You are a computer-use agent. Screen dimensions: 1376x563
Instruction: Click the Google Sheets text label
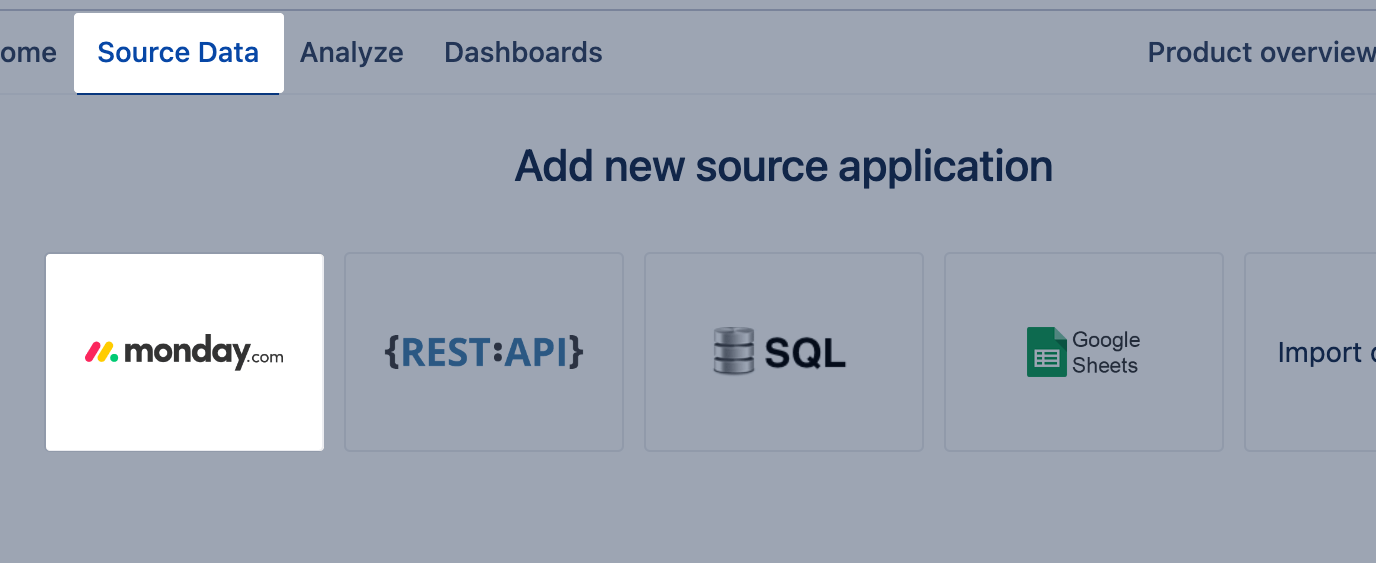[1105, 353]
